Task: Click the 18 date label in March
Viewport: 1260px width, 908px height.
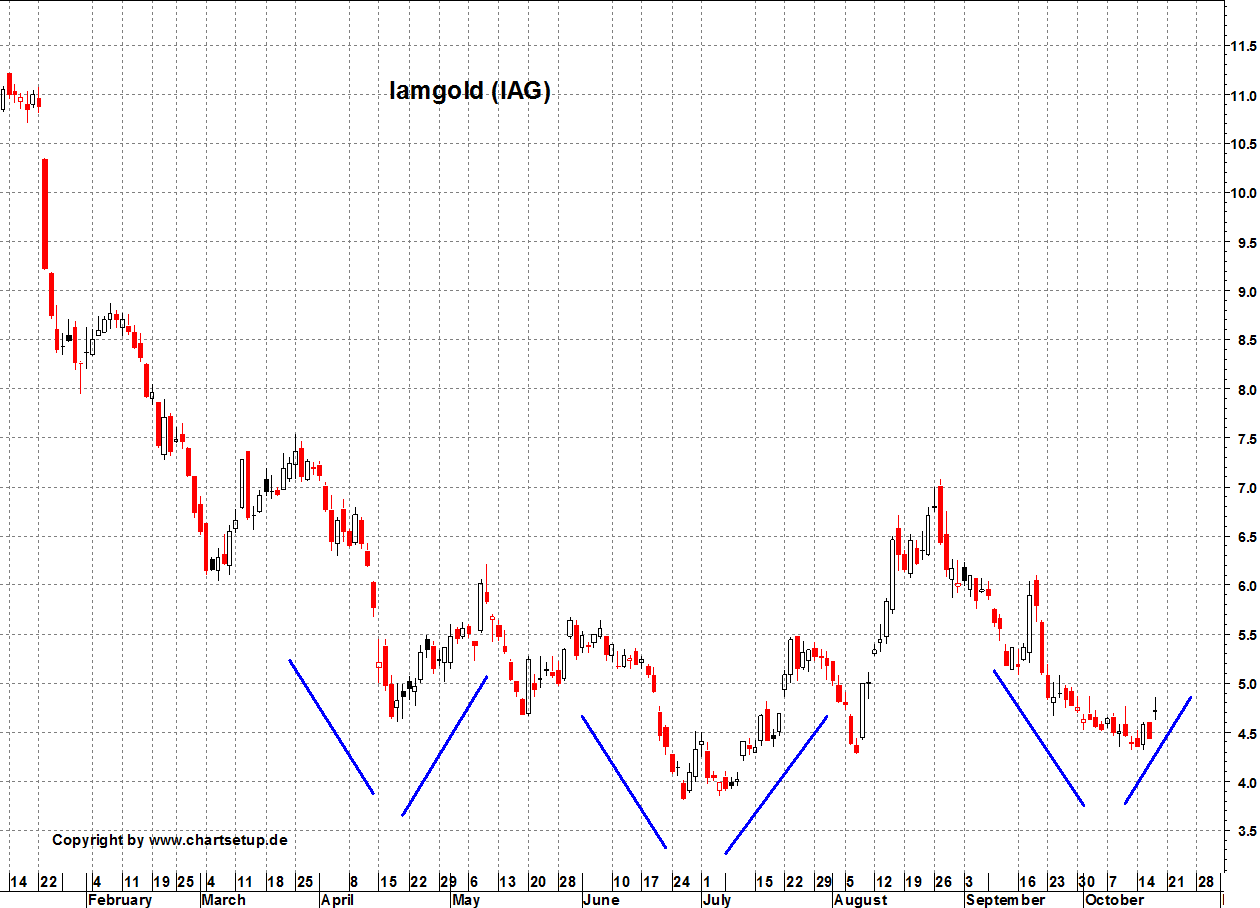Action: (274, 882)
